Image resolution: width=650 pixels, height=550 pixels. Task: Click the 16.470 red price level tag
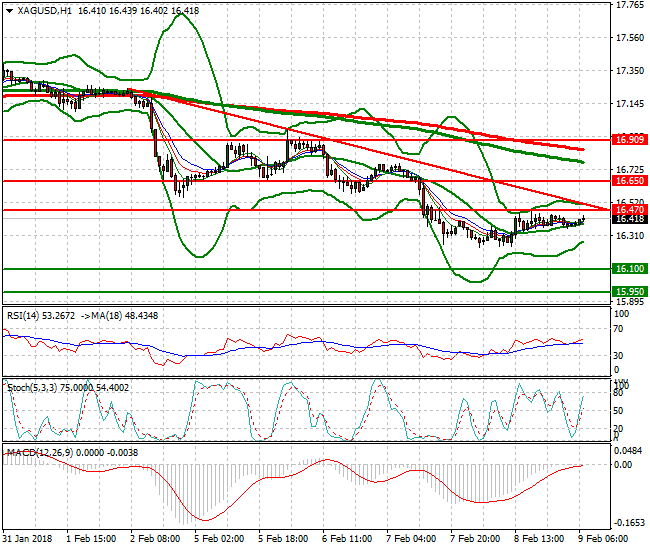pos(629,209)
